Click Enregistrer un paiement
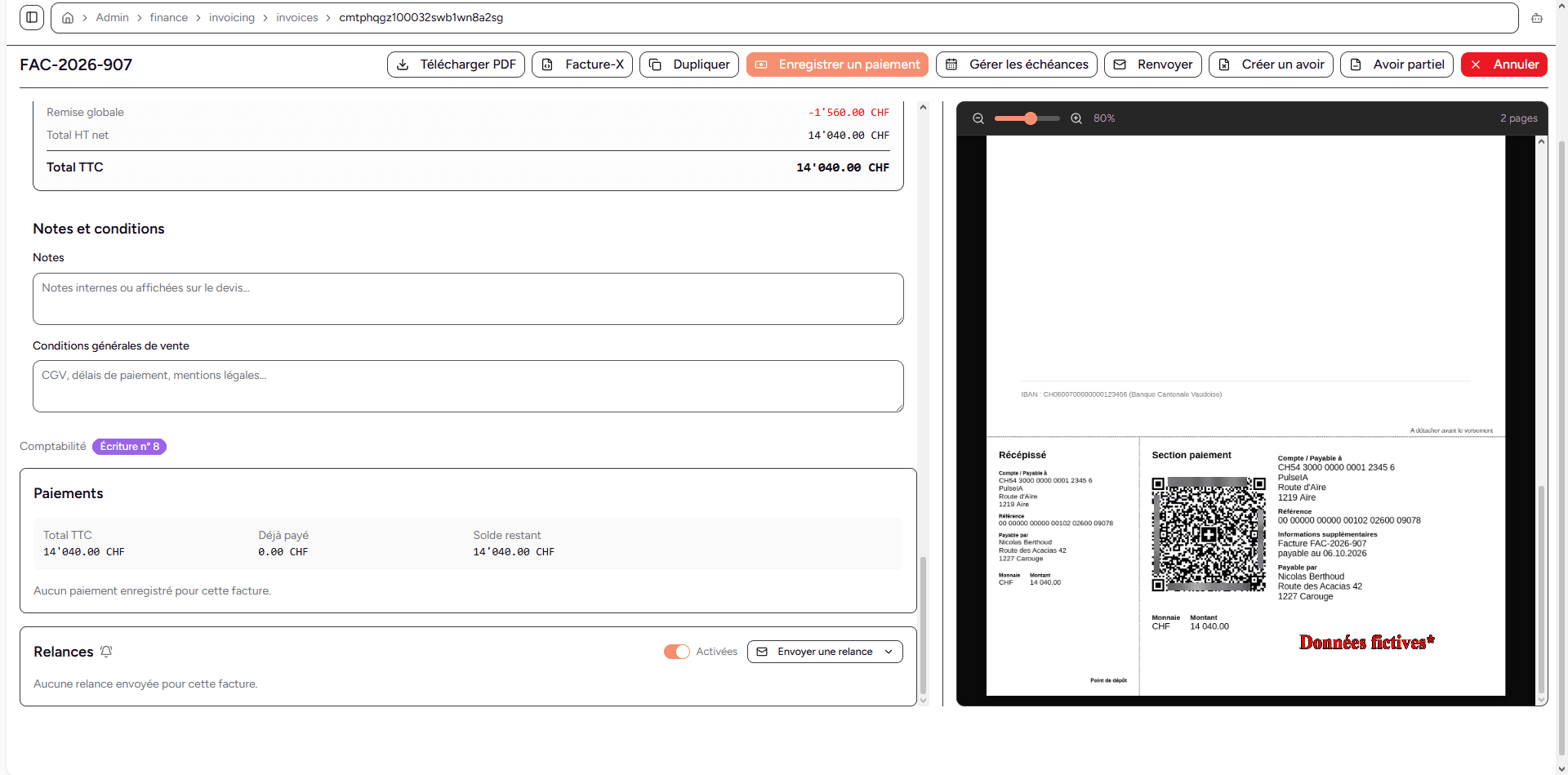1568x775 pixels. pos(837,65)
